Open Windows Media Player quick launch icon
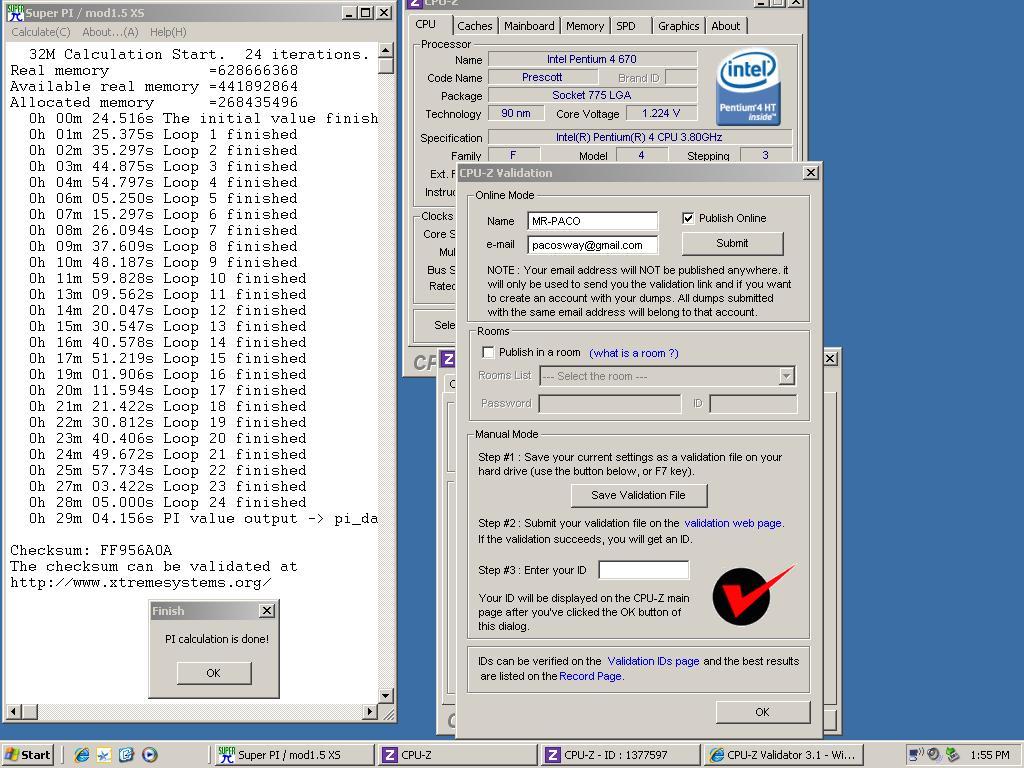 pyautogui.click(x=150, y=755)
